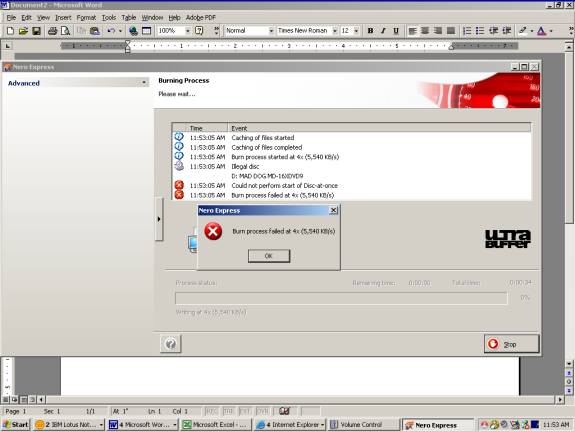Click the spelling status book icon
Screen dimensions: 575x432
click(284, 411)
